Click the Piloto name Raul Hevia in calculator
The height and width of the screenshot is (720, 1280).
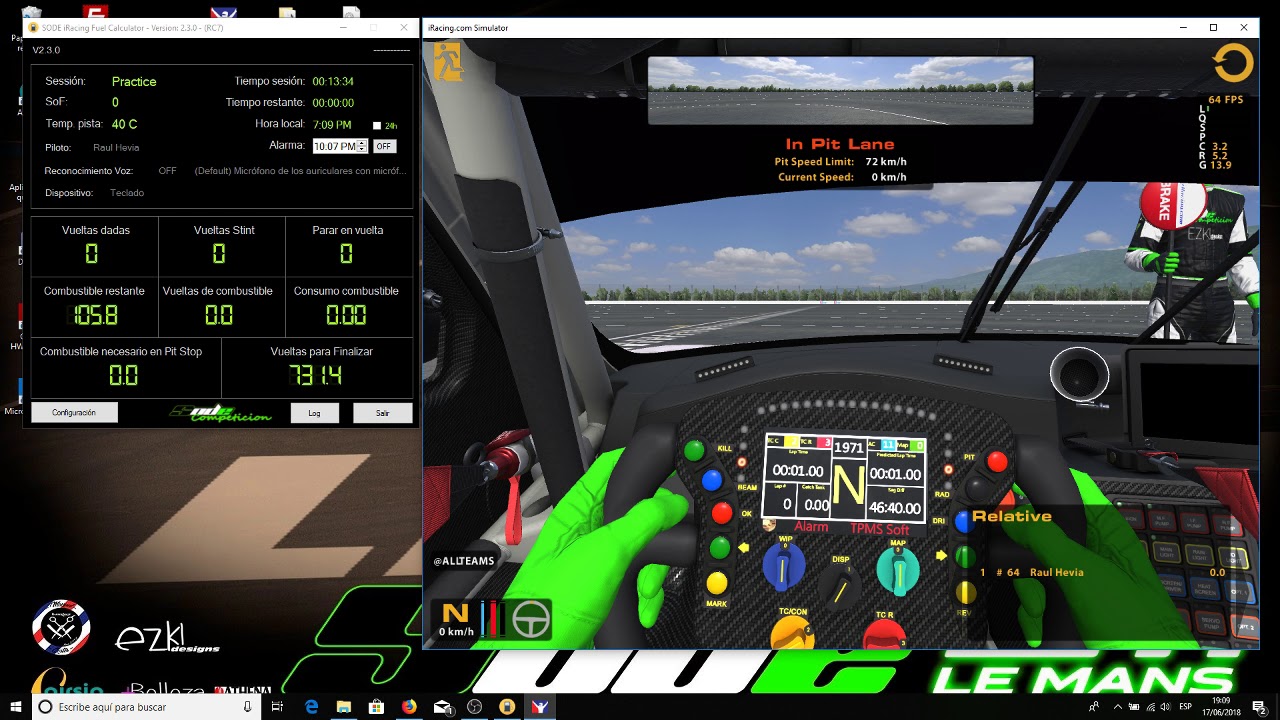116,147
